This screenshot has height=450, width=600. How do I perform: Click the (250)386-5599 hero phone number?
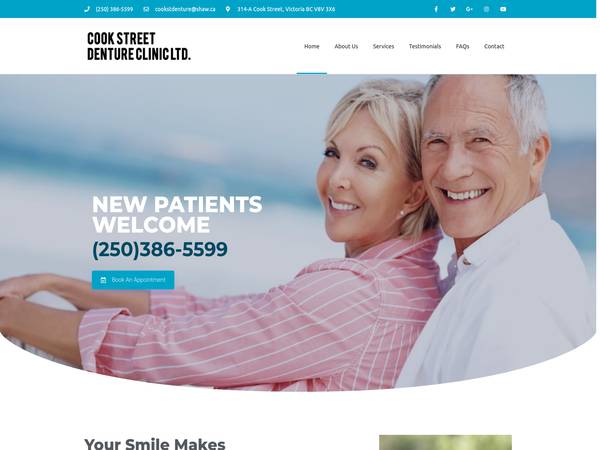[160, 249]
